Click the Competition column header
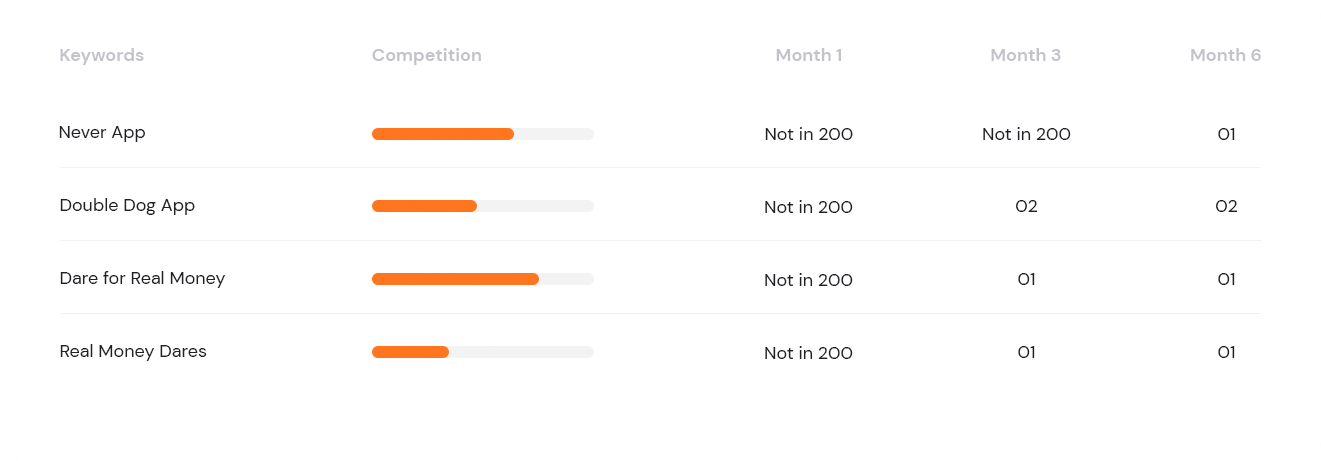This screenshot has width=1321, height=461. (x=427, y=55)
